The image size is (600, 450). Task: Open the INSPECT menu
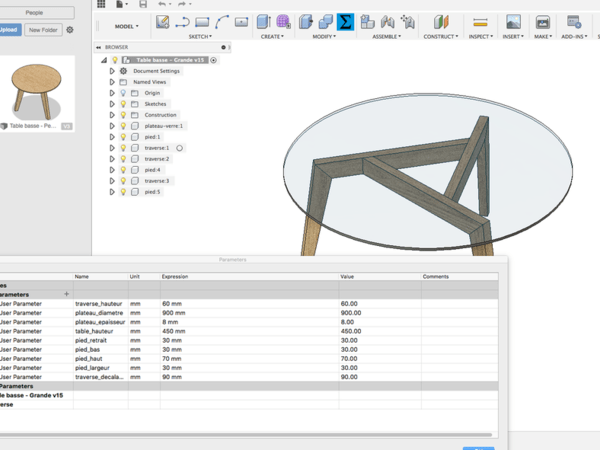coord(481,36)
